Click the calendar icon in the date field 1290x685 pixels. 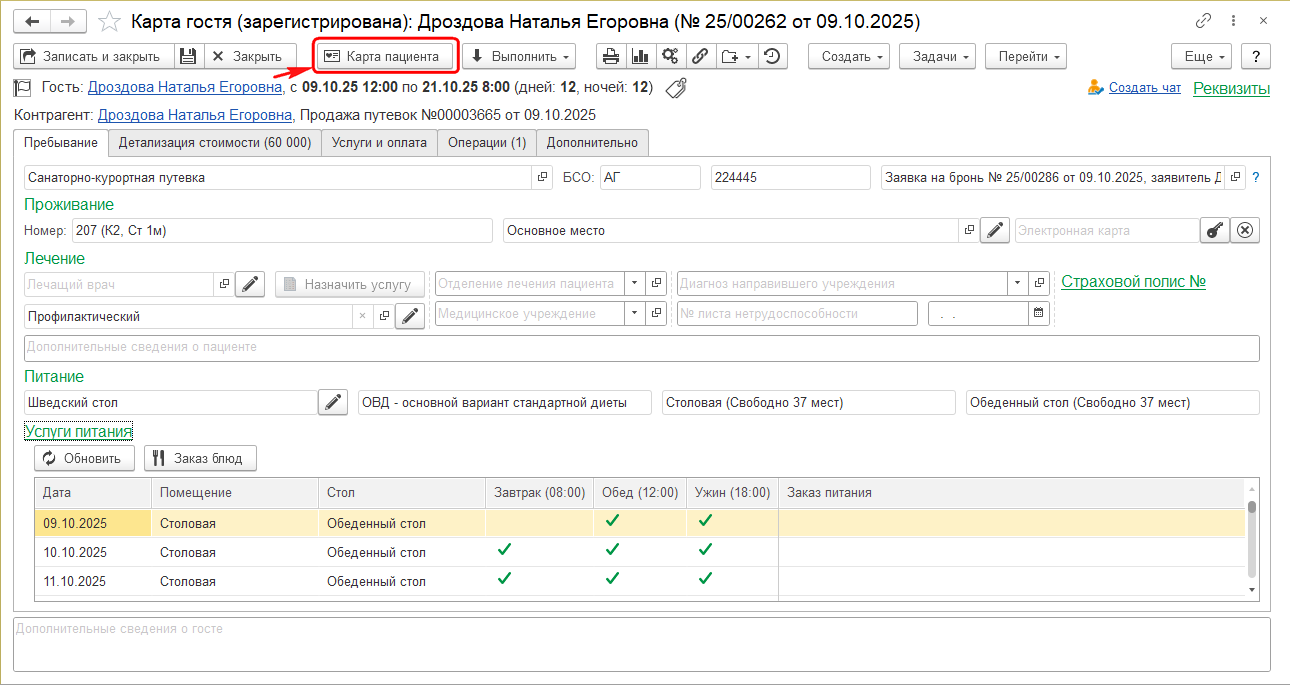click(x=1039, y=314)
